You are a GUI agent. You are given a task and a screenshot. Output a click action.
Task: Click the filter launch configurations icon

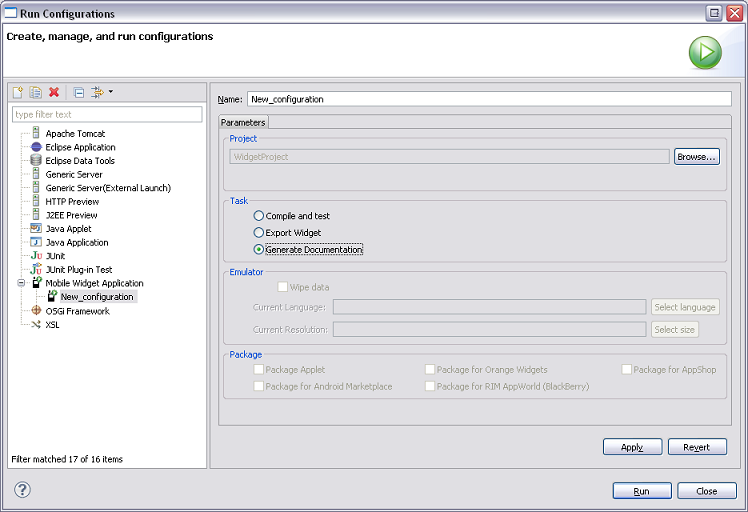[x=97, y=92]
